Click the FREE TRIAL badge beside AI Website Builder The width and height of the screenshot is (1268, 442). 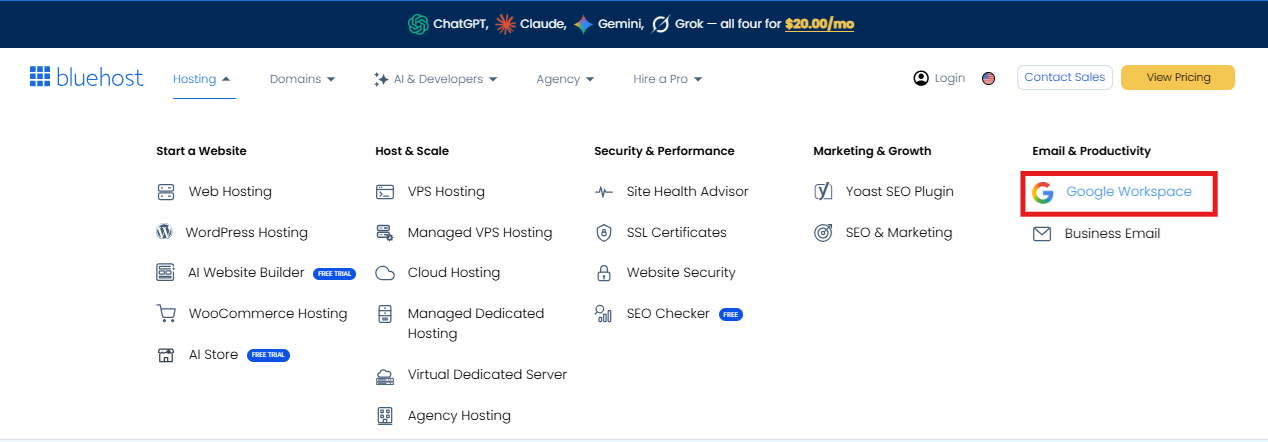tap(334, 273)
